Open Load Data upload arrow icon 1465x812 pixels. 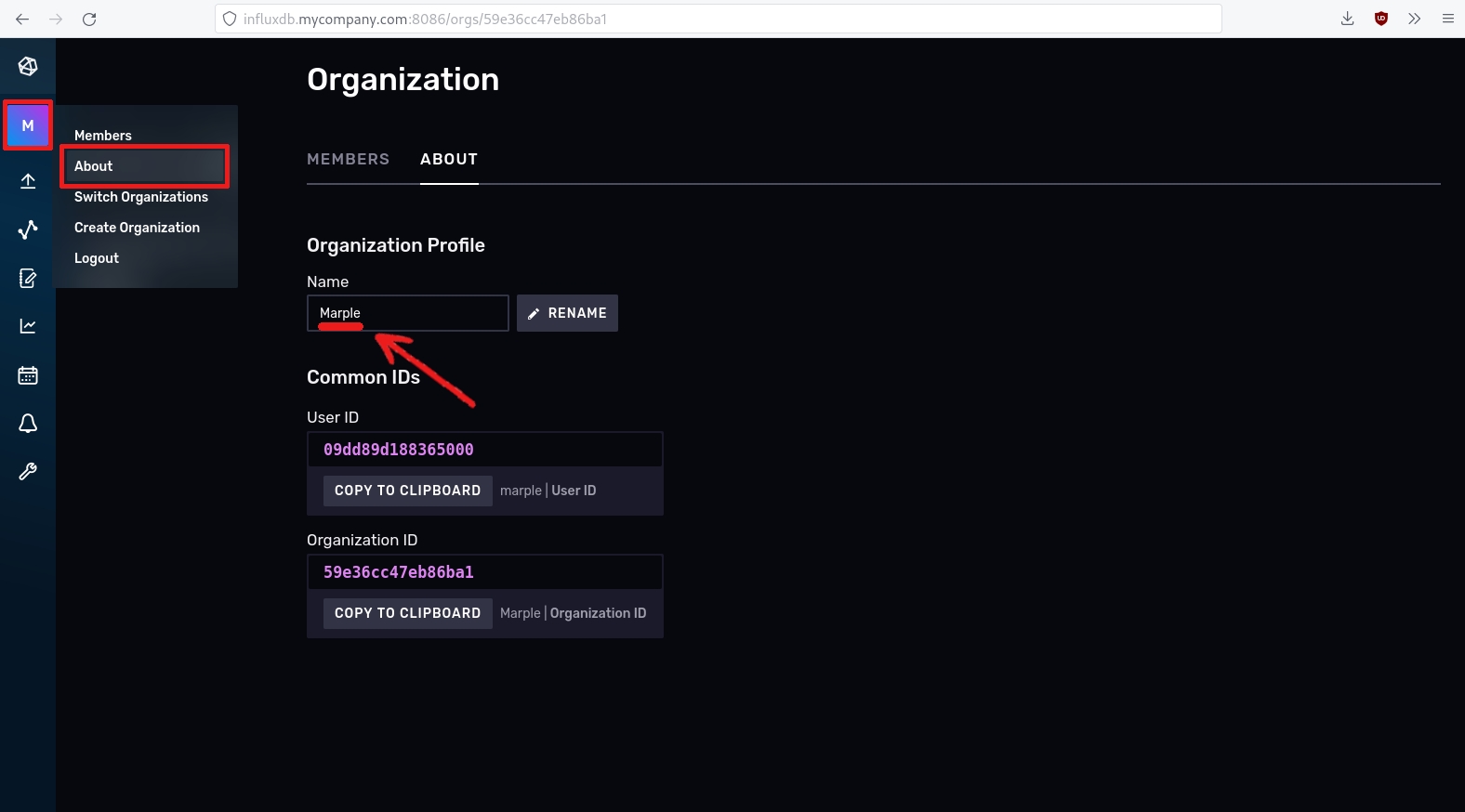(x=28, y=181)
